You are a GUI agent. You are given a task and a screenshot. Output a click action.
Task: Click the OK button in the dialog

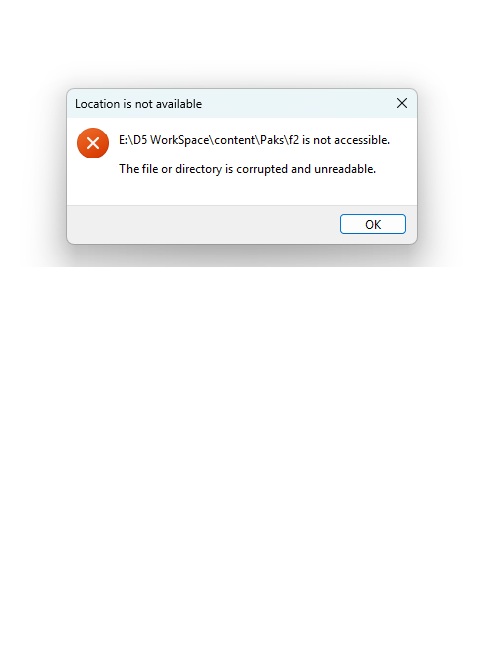372,224
